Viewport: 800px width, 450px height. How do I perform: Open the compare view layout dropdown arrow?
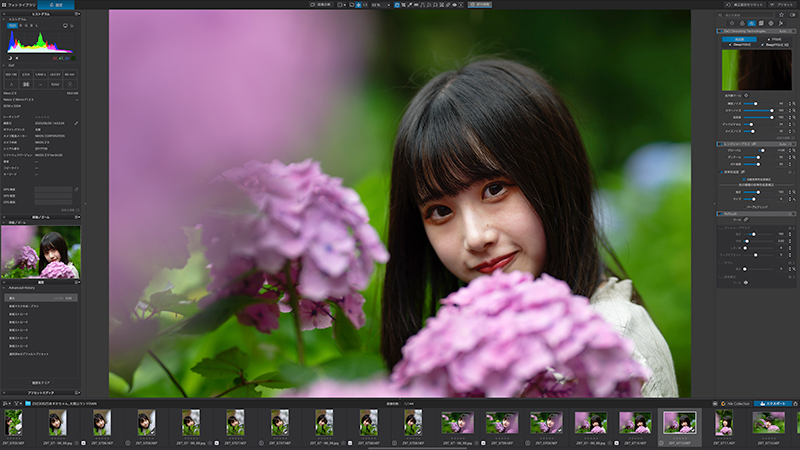point(344,5)
